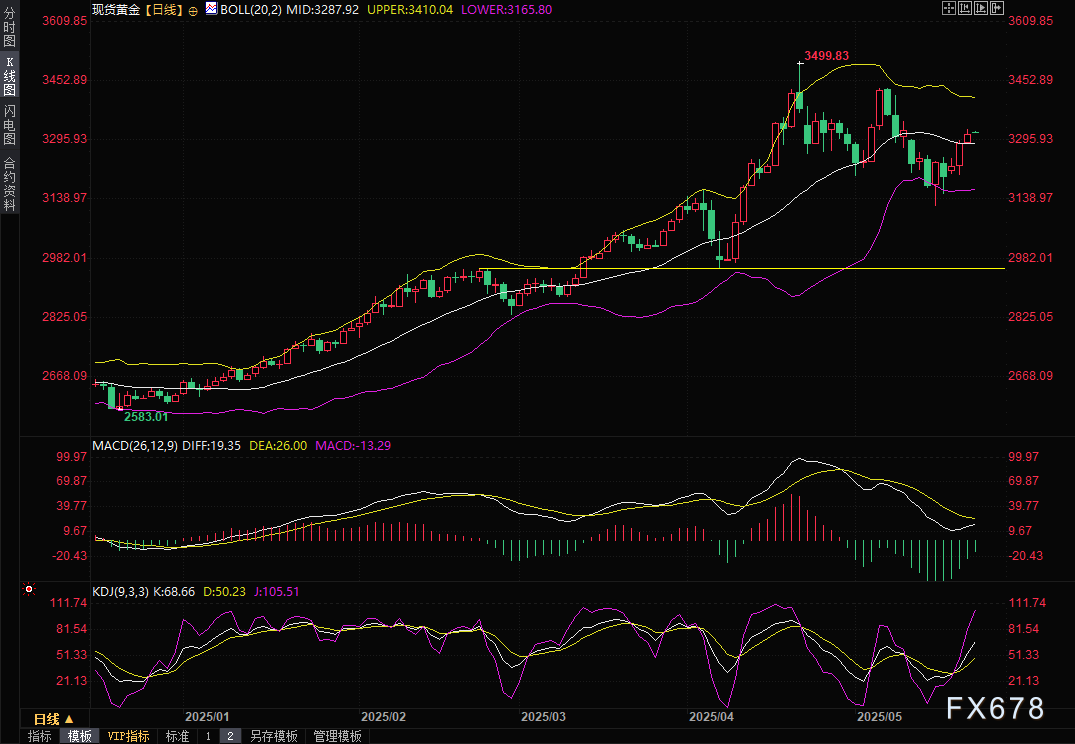Open KDJ(9,3,3) indicator parameters

[x=119, y=592]
